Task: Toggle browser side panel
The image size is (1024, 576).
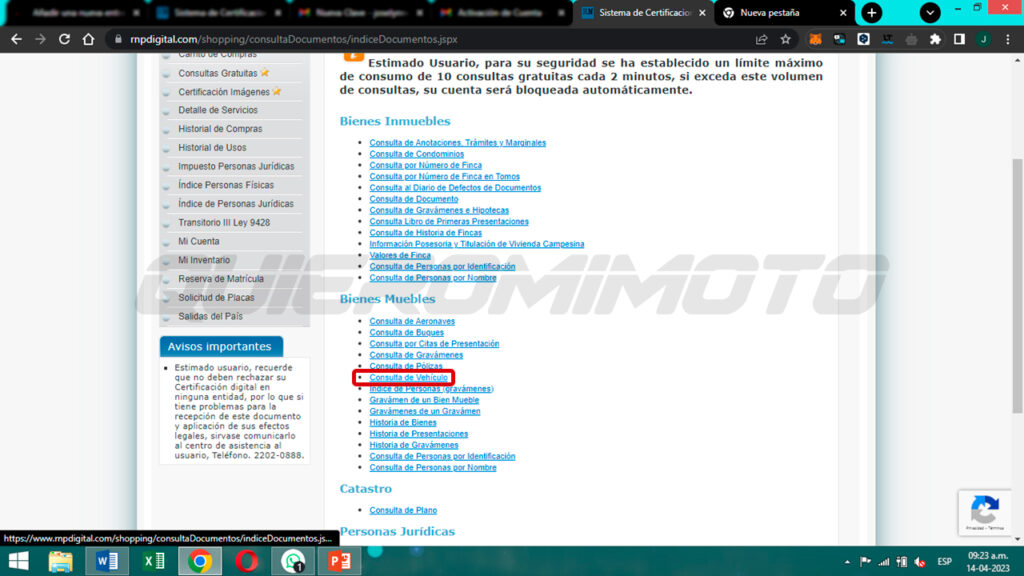Action: pos(959,39)
